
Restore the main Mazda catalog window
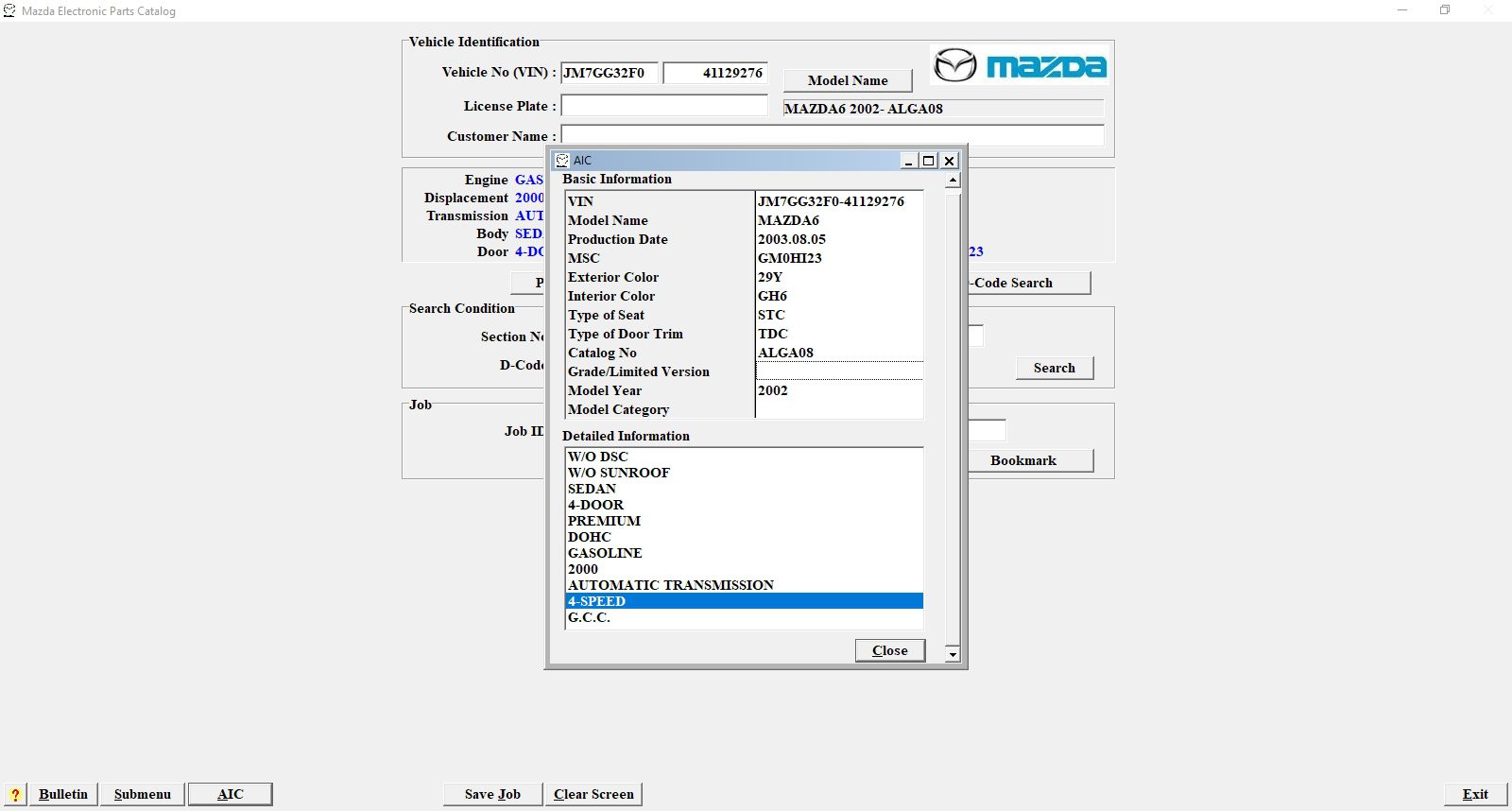(1445, 10)
